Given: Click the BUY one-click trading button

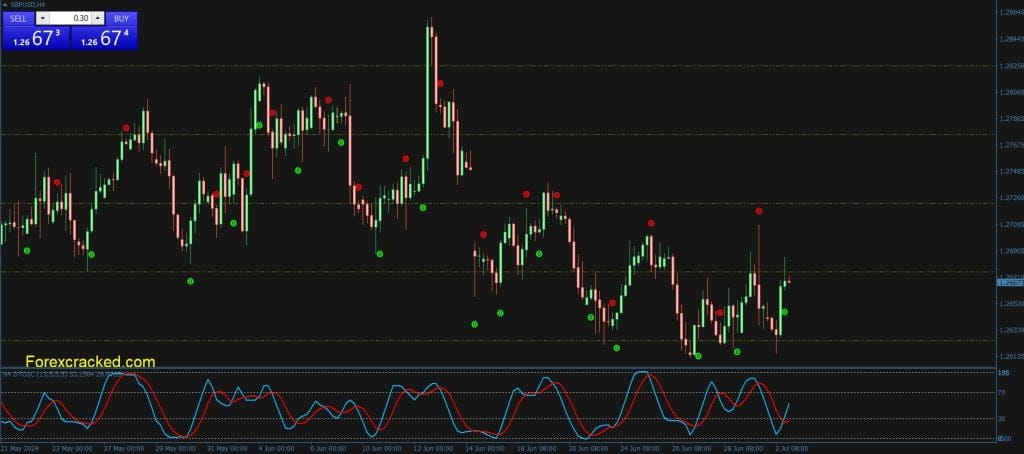Looking at the screenshot, I should (121, 18).
